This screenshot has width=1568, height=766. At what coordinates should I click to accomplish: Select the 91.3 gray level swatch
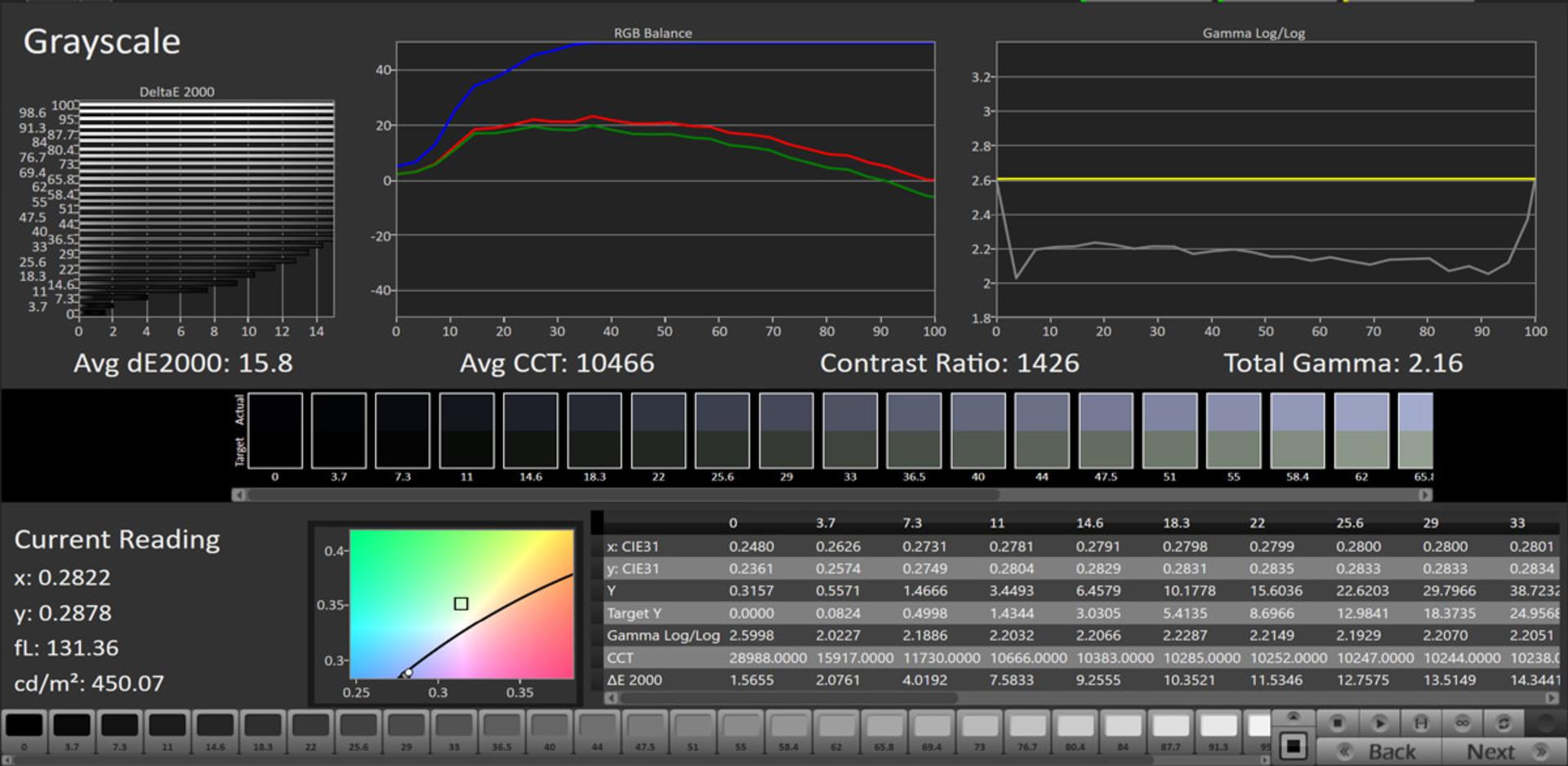pyautogui.click(x=1218, y=732)
